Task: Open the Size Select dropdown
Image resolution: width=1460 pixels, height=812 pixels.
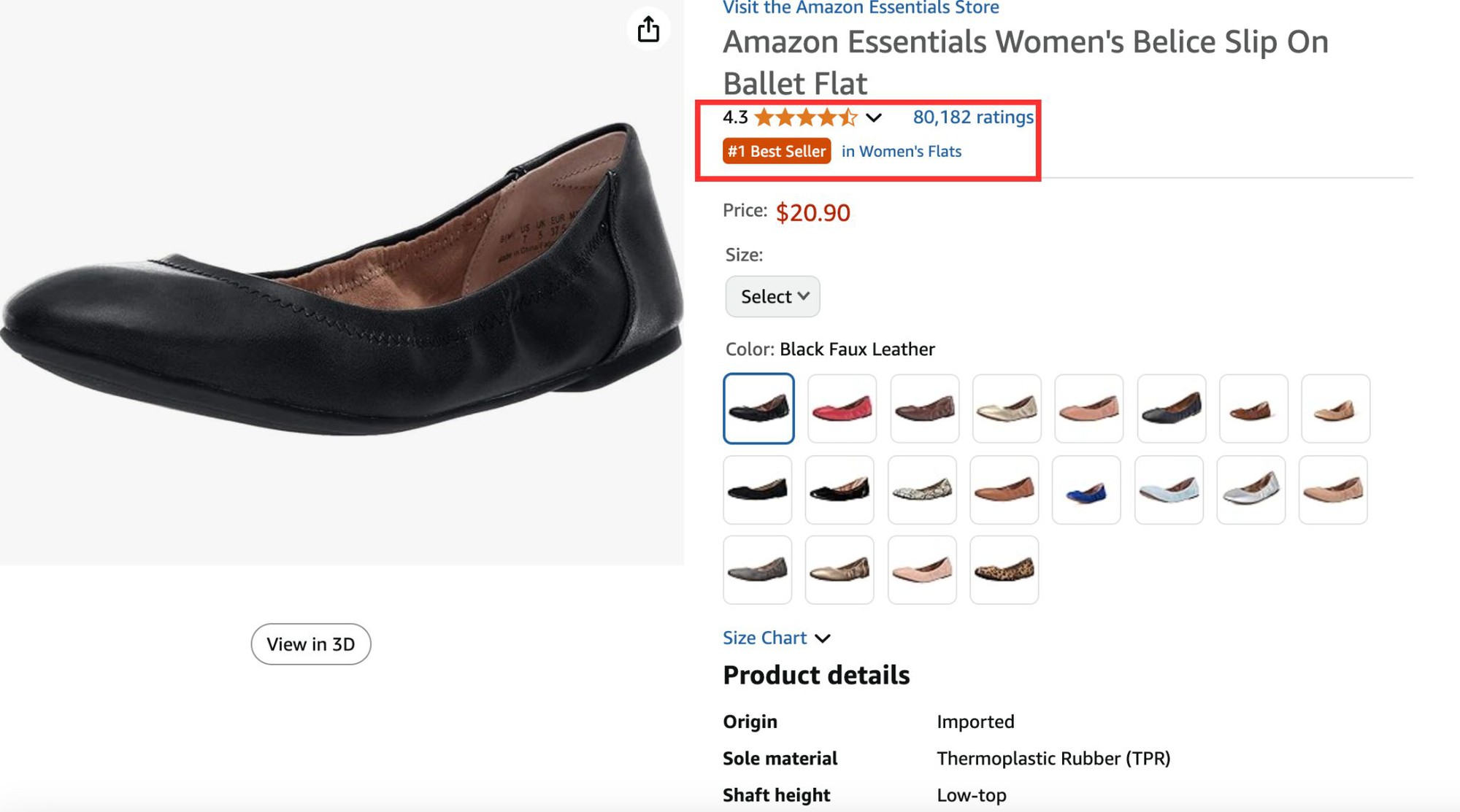Action: coord(772,296)
